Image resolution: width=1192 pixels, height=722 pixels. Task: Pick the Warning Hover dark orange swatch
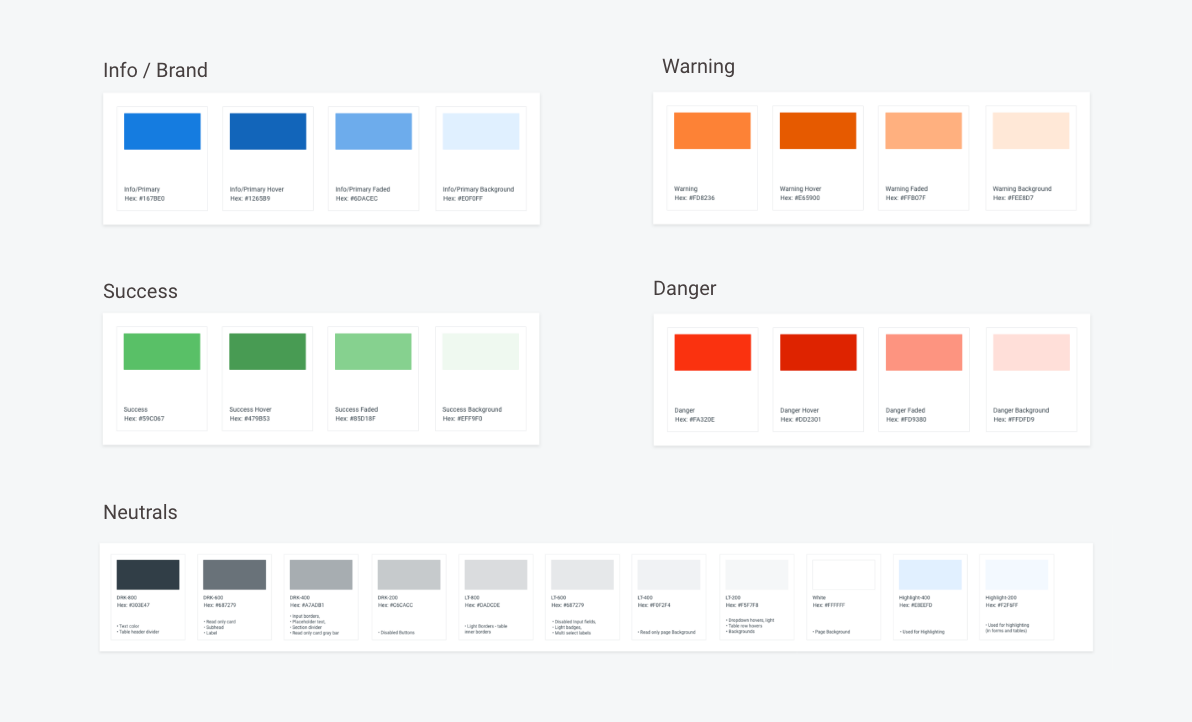point(818,131)
